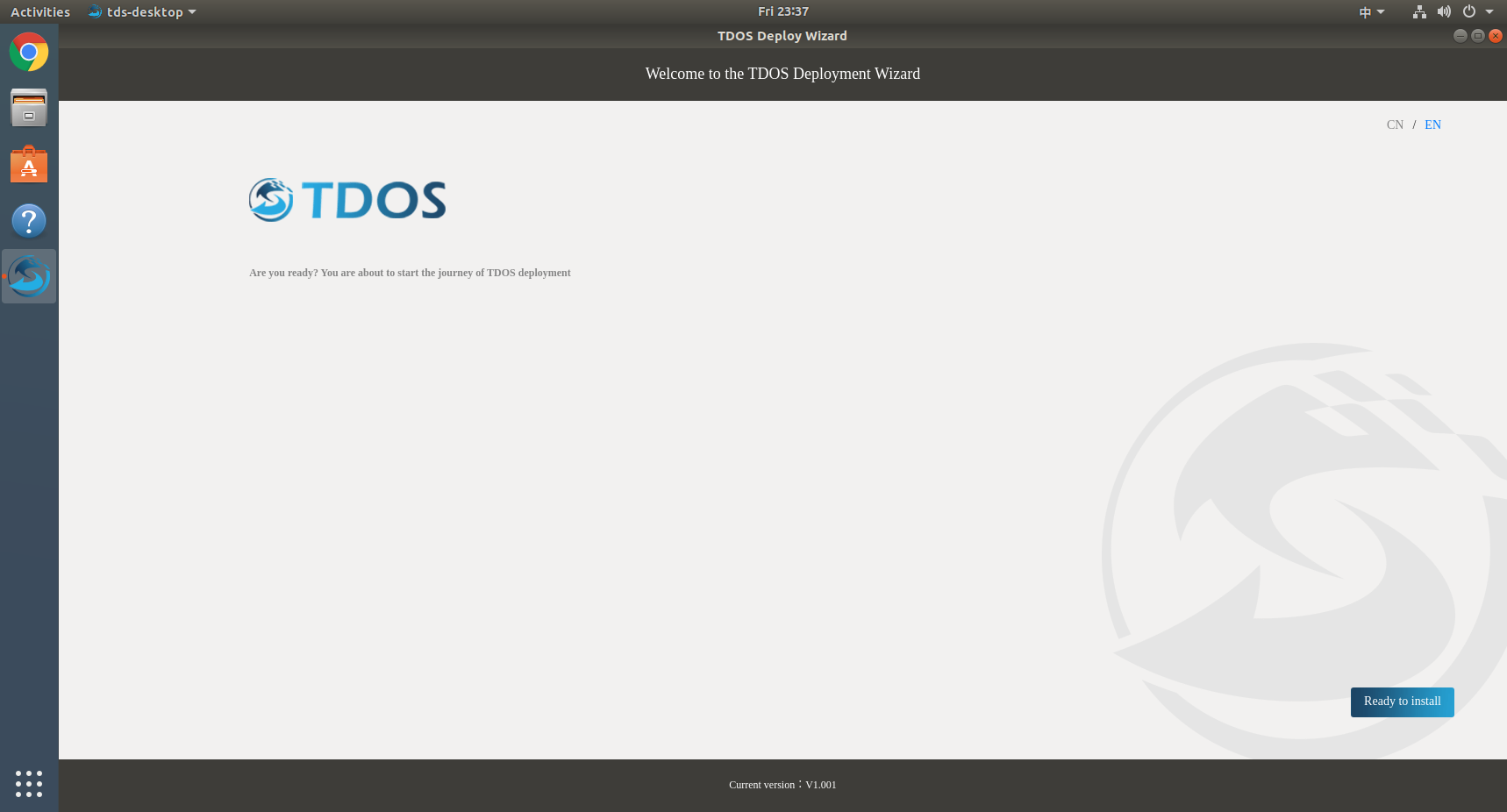Click the 'Current version：V1.001' footer text
This screenshot has width=1507, height=812.
tap(782, 785)
